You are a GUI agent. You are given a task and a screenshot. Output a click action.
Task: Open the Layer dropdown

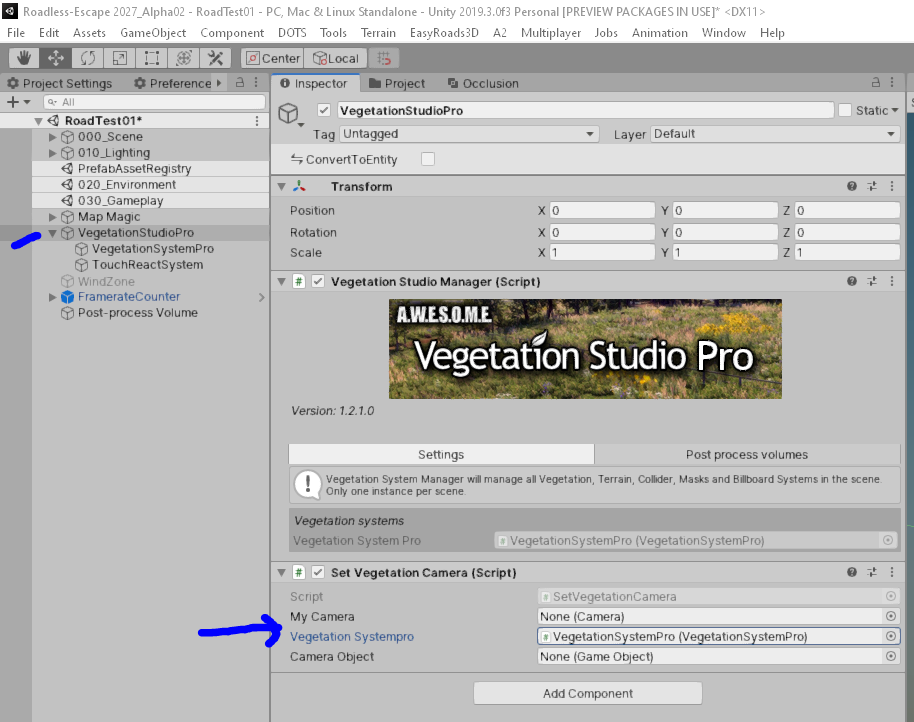tap(775, 134)
